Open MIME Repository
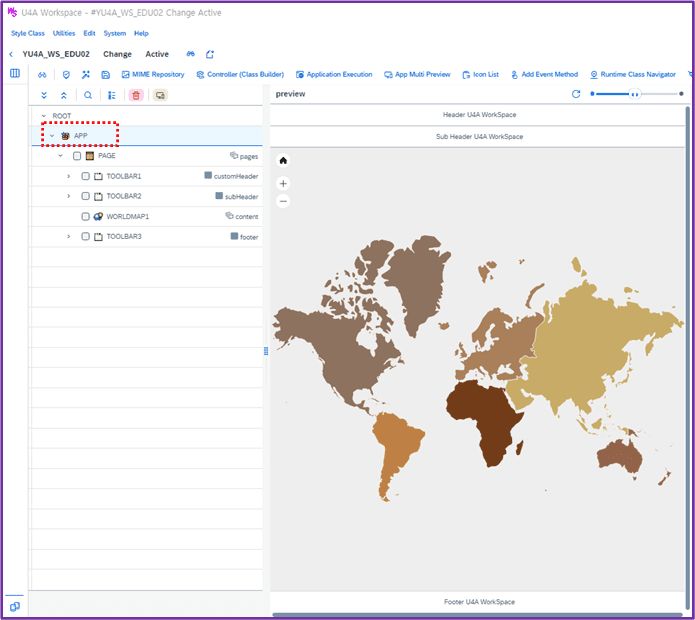This screenshot has height=620, width=695. (153, 74)
